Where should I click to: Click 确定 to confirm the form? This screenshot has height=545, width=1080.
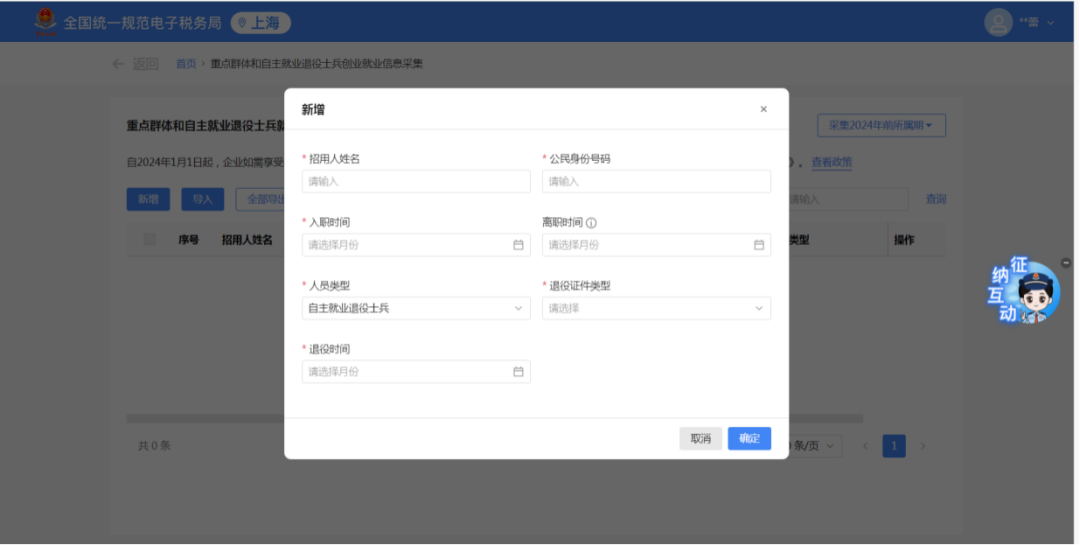(x=749, y=438)
